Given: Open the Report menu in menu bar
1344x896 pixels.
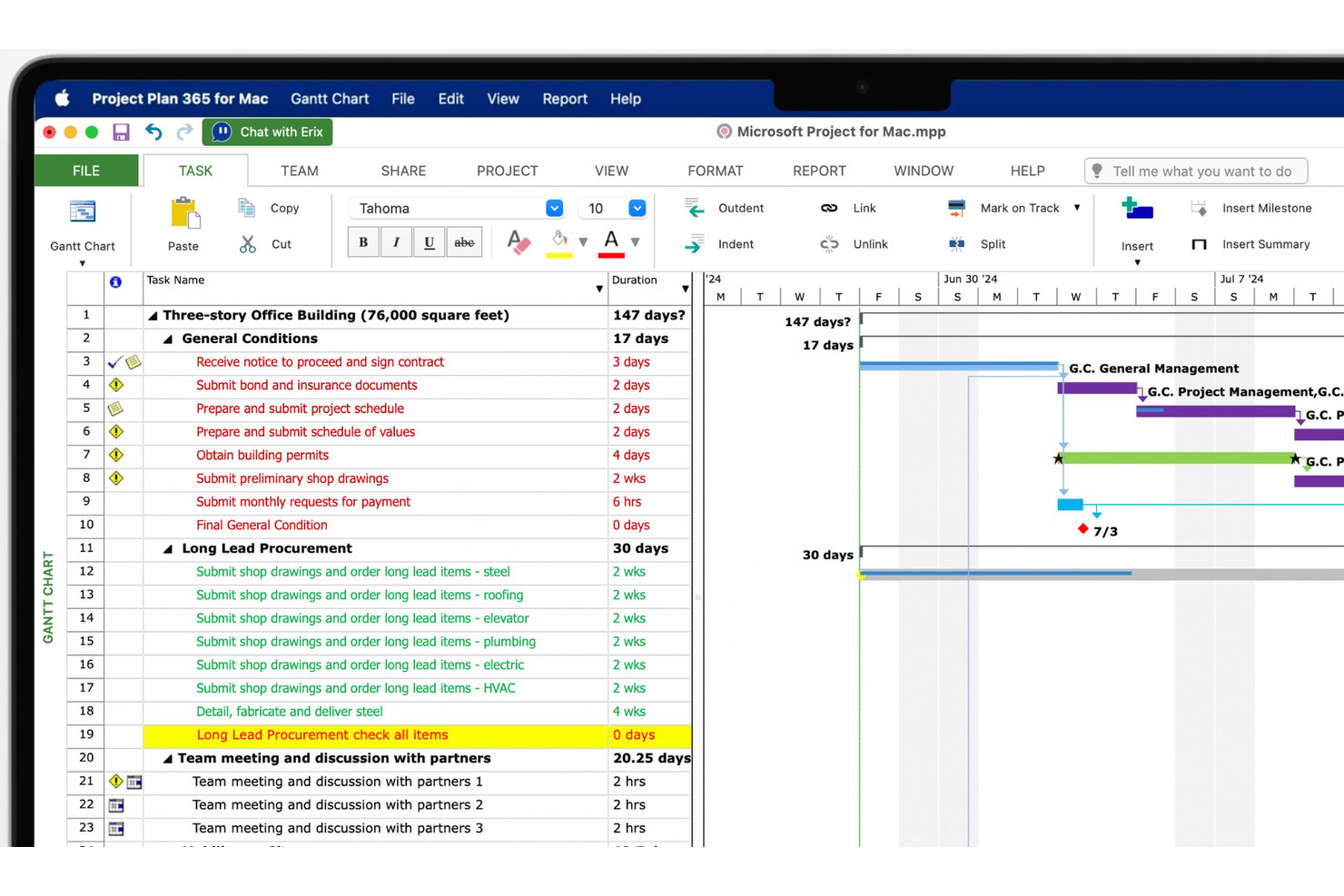Looking at the screenshot, I should (x=565, y=99).
